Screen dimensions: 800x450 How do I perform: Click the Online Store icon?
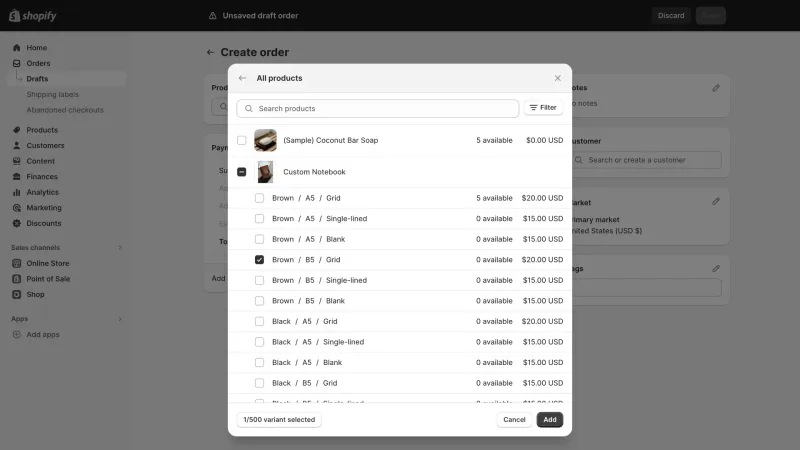coord(16,263)
